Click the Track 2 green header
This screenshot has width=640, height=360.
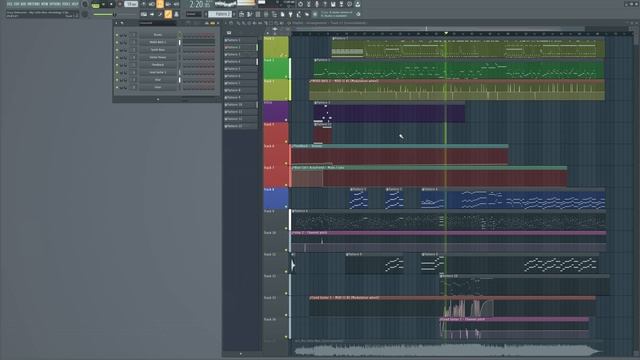point(276,69)
